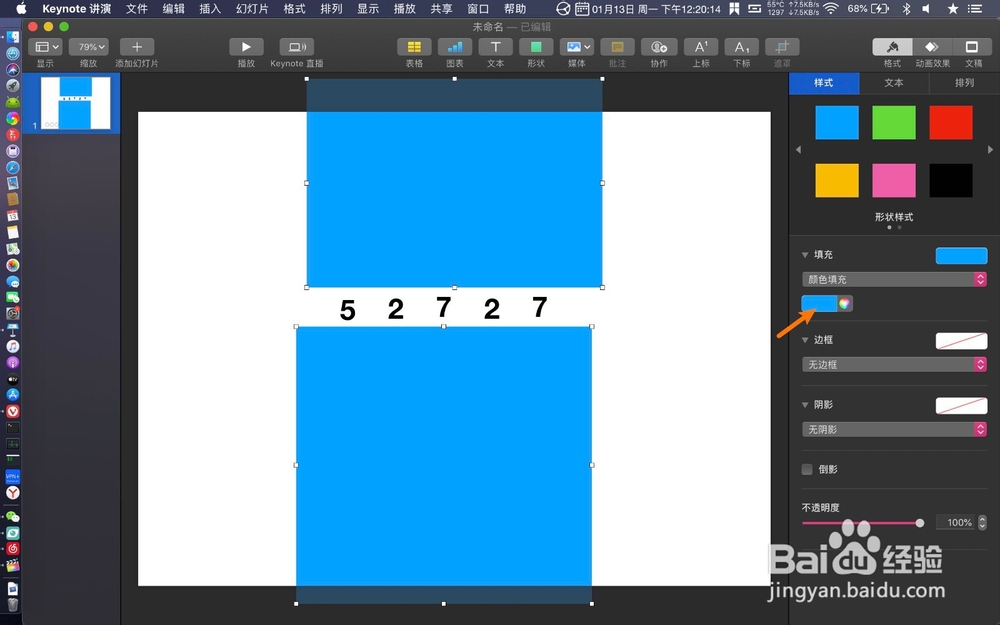The height and width of the screenshot is (625, 1000).
Task: Select the red shape style swatch
Action: (x=951, y=122)
